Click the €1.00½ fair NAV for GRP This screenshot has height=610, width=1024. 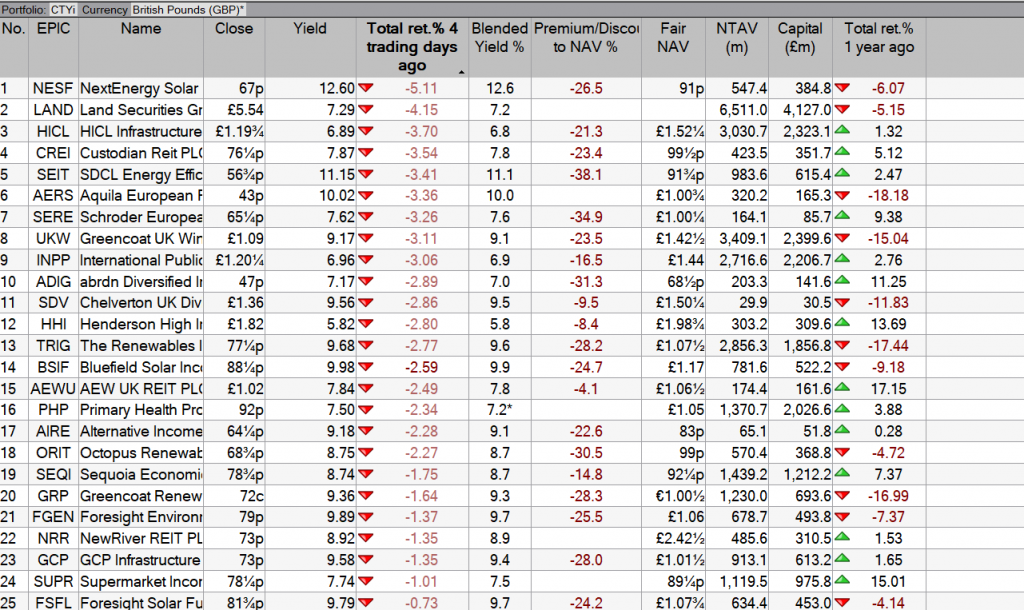(x=679, y=496)
